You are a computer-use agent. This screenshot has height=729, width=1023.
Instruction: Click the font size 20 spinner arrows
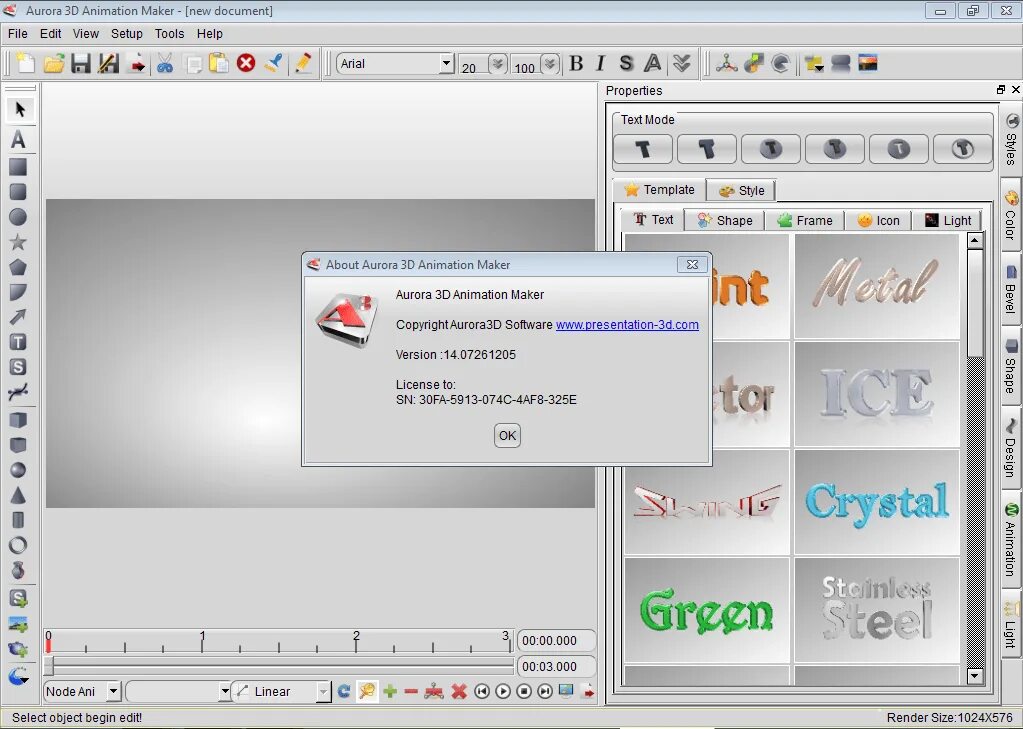point(498,63)
